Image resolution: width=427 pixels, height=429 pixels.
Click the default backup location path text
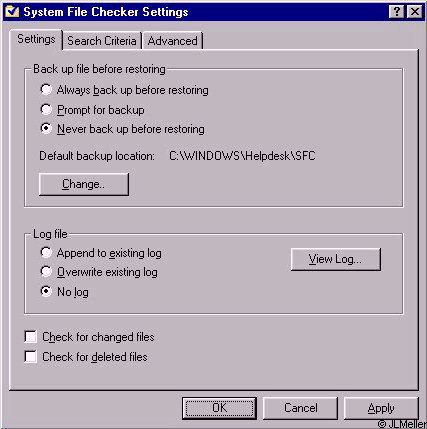(242, 156)
